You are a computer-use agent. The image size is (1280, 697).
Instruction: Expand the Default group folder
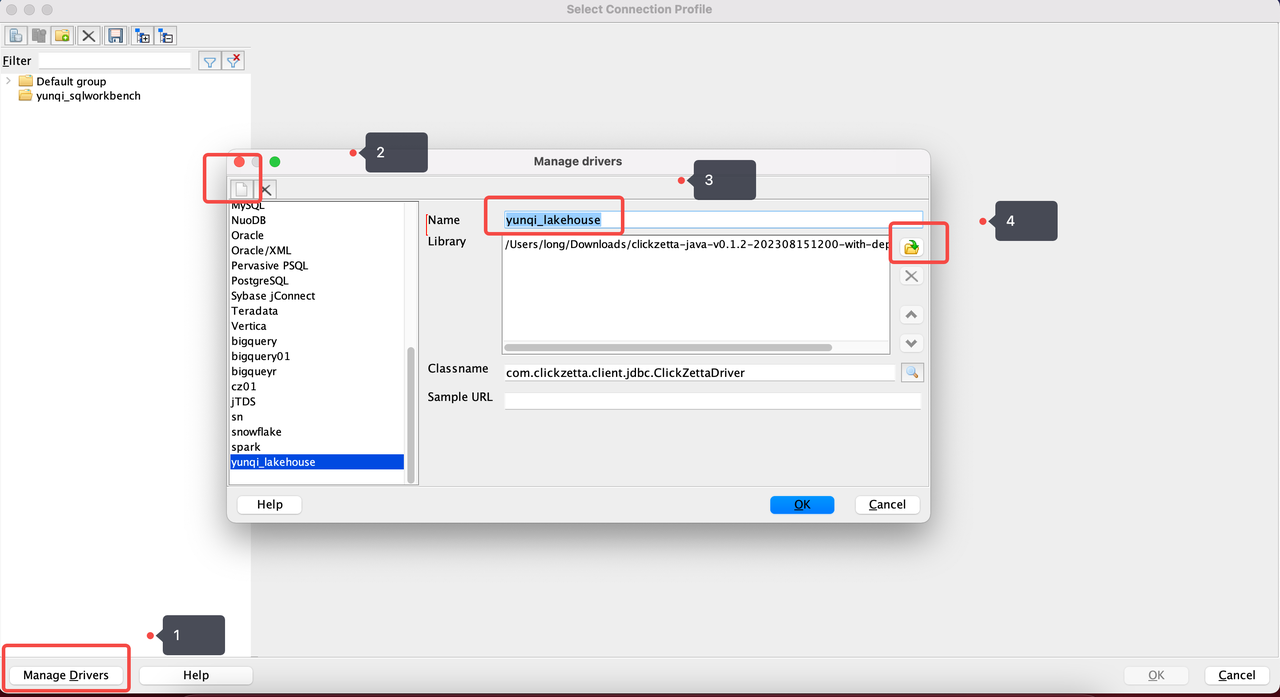click(x=9, y=81)
